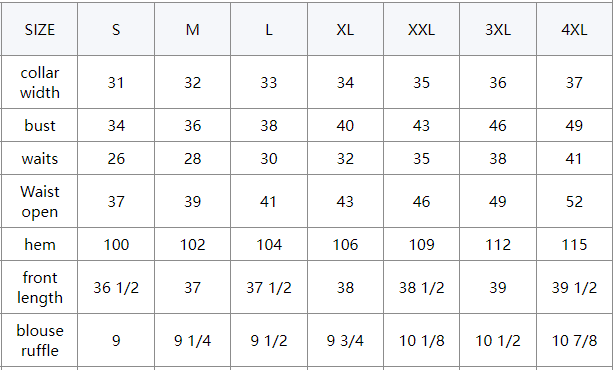
Task: Click the blouse ruffle value 10 1/8
Action: (421, 340)
